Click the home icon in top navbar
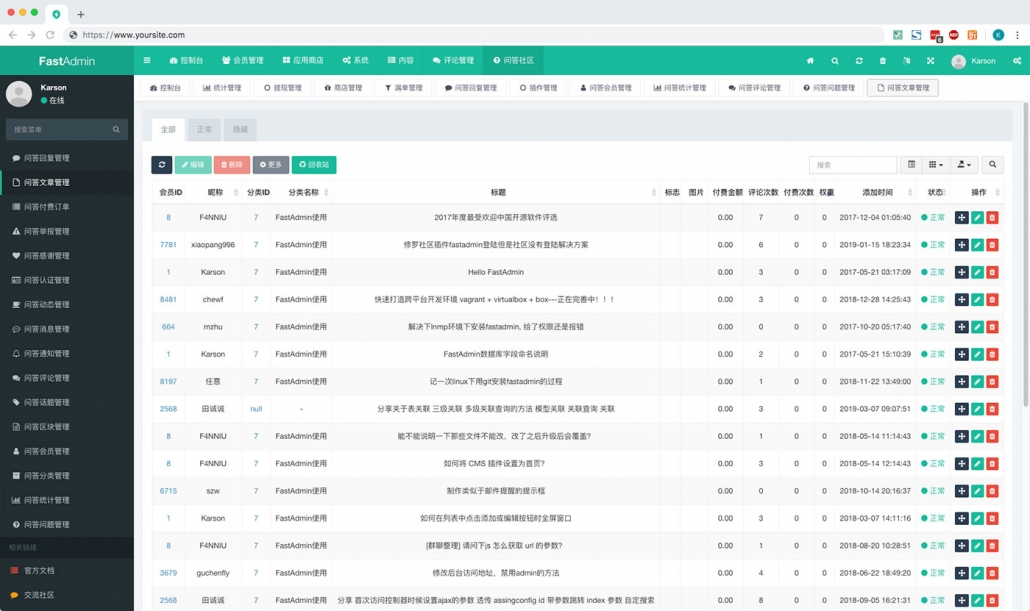Viewport: 1030px width, 611px height. (810, 61)
